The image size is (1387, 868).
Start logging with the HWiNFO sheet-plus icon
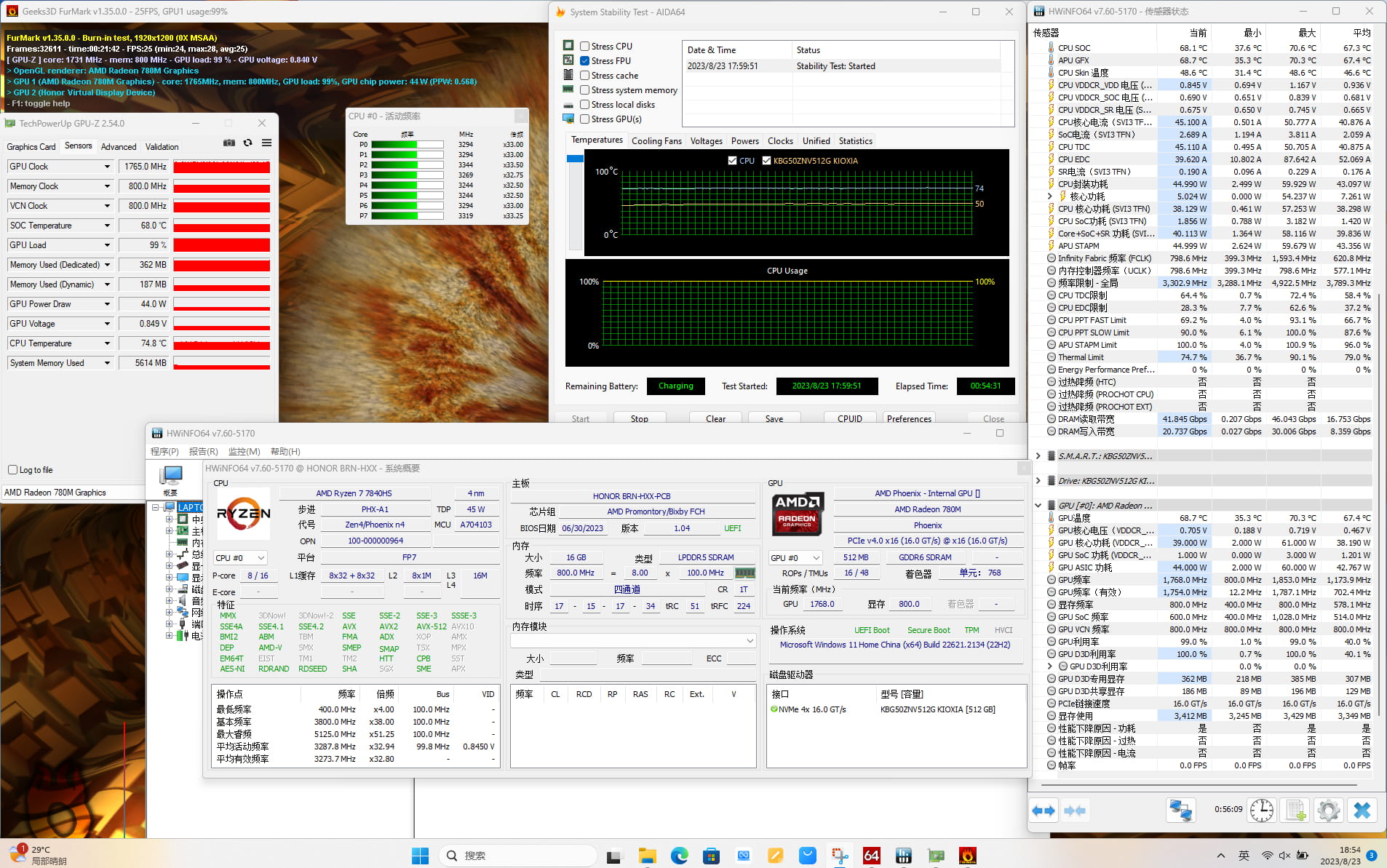(1295, 810)
